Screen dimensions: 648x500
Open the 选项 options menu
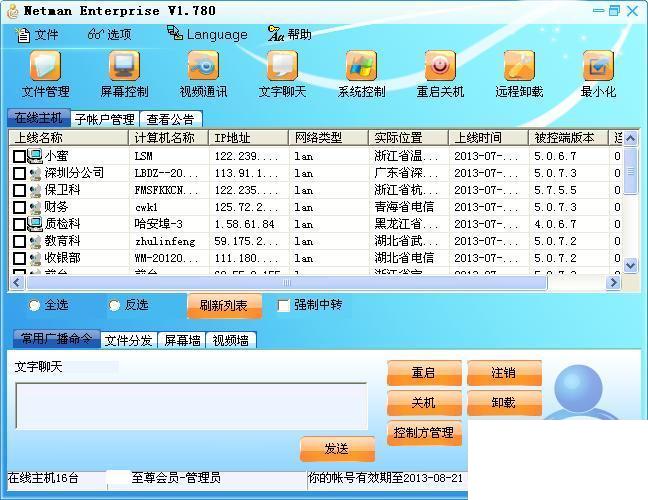[x=110, y=34]
